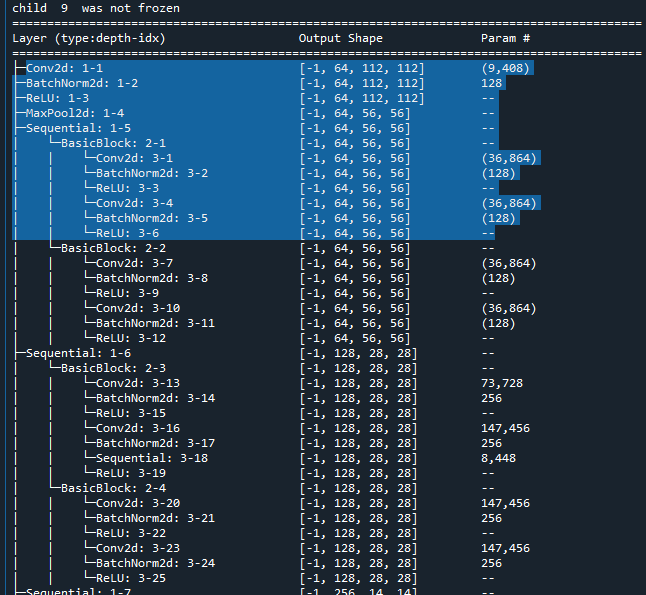Select the Conv2d: 3-13 layer row
Image resolution: width=646 pixels, height=595 pixels.
pyautogui.click(x=138, y=383)
